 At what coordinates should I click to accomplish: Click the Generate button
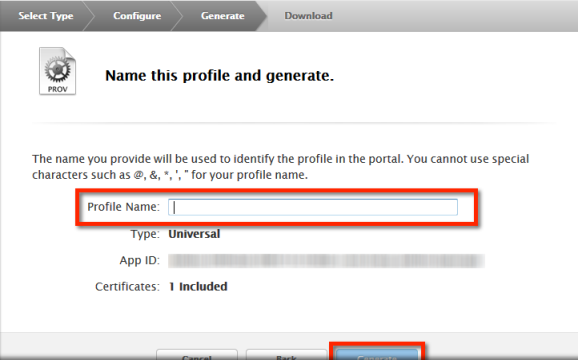point(377,355)
